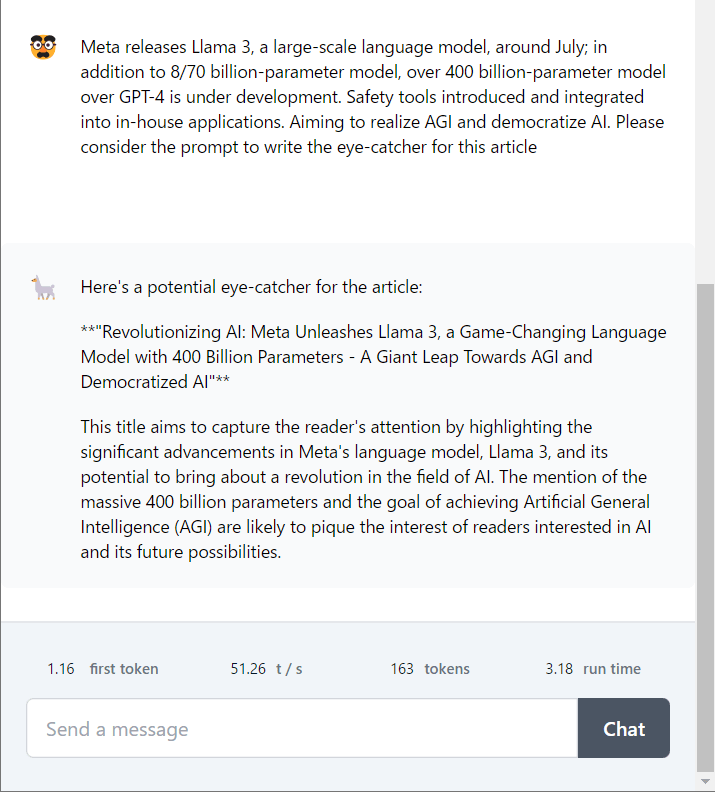
Task: Click the 3.18 run time value
Action: 559,669
